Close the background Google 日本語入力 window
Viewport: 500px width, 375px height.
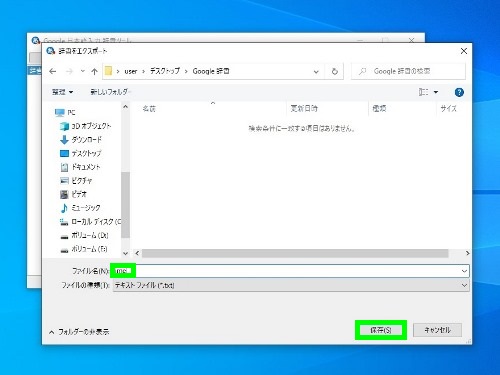click(x=412, y=40)
